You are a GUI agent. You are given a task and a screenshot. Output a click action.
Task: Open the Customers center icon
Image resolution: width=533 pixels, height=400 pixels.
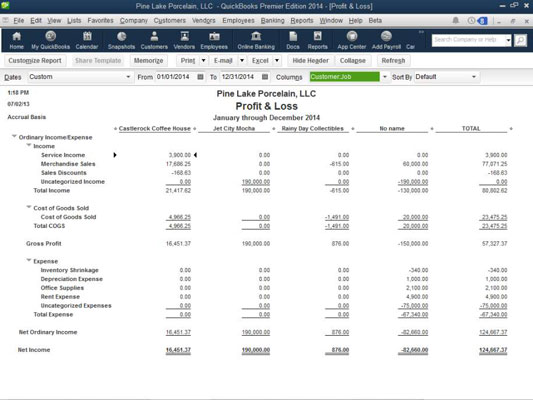[x=154, y=40]
